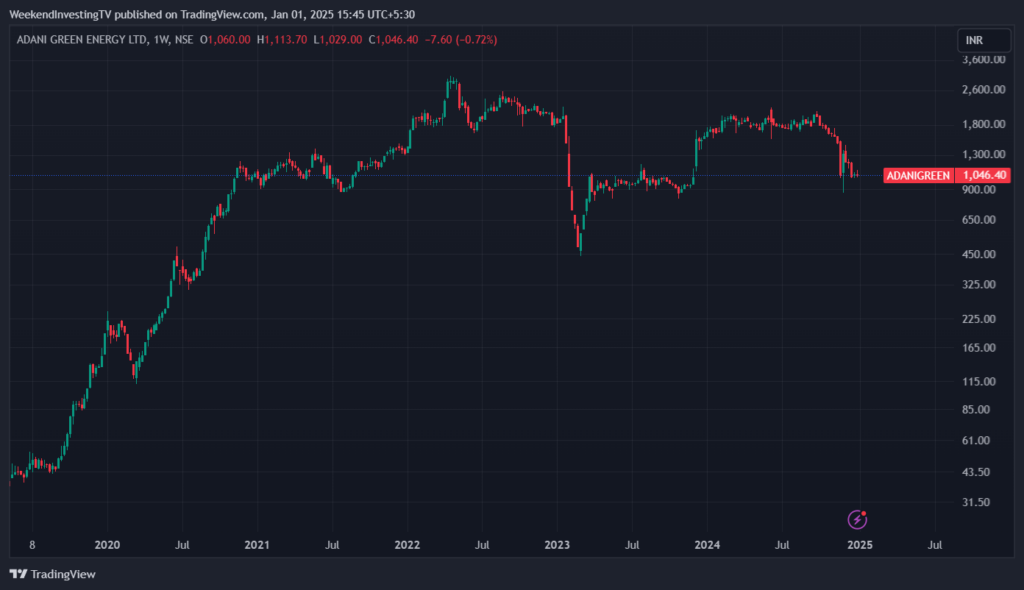Screen dimensions: 1024x590
Task: Click the TradingView logo
Action: (x=53, y=574)
